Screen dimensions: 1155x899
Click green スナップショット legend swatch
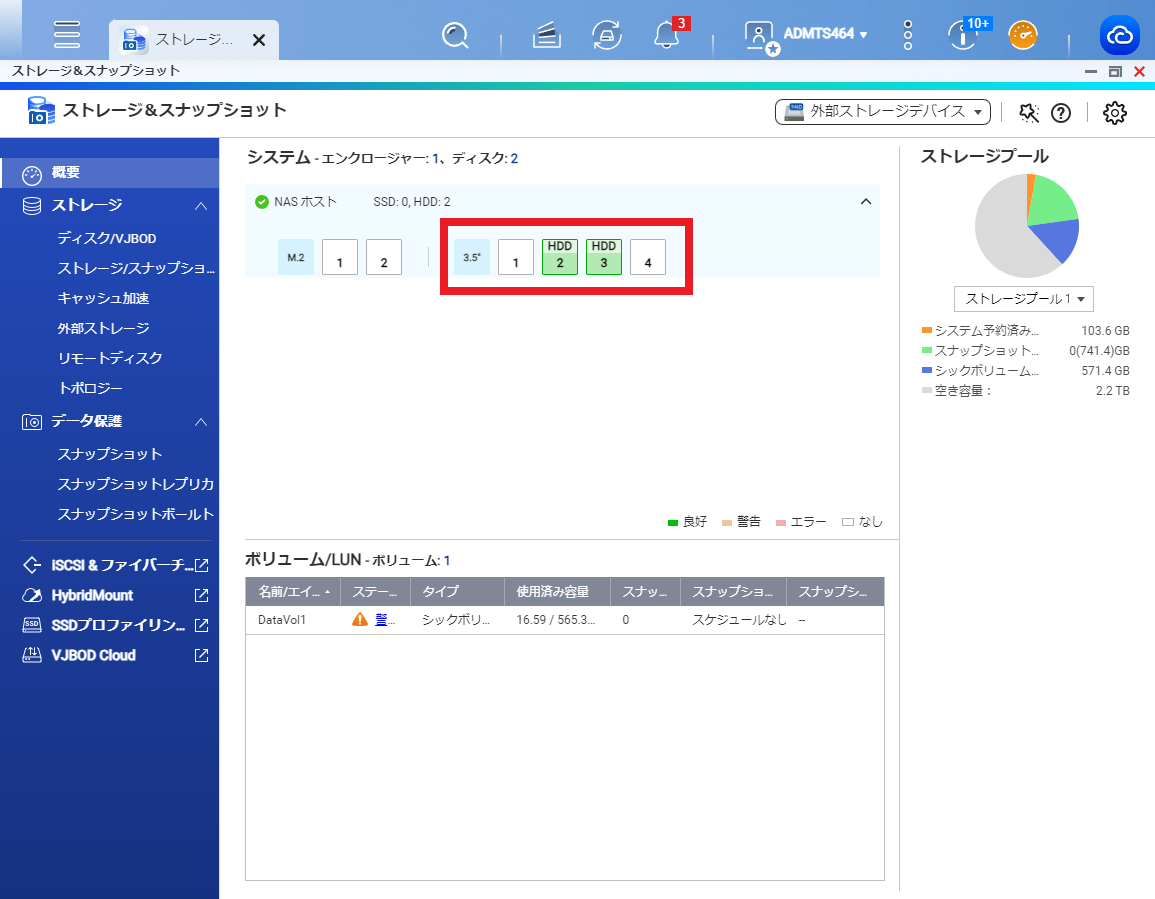pos(927,350)
